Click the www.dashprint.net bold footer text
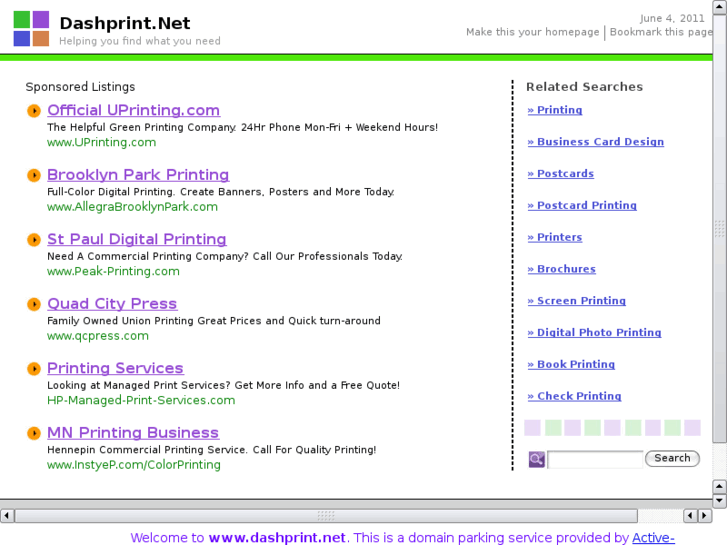The image size is (727, 545). point(277,538)
